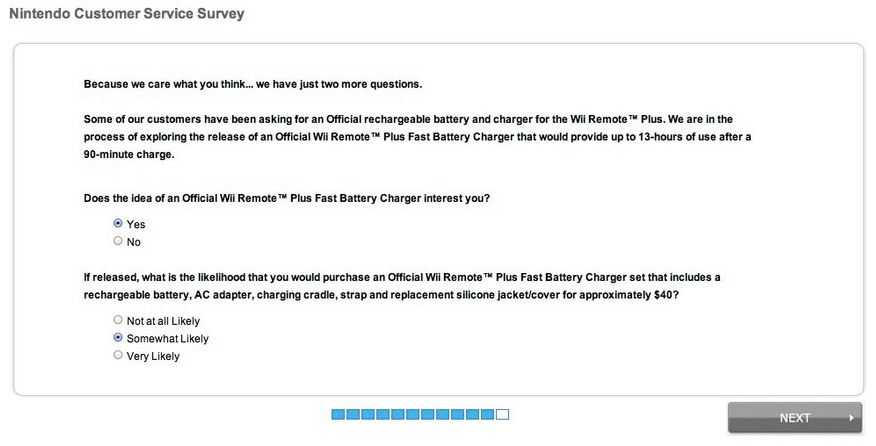Click the NEXT button
876x446 pixels.
pyautogui.click(x=794, y=418)
